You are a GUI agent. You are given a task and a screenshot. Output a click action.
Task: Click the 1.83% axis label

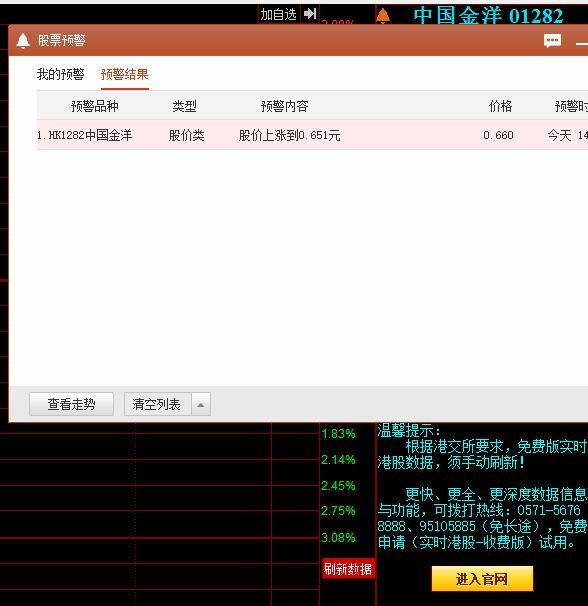tap(338, 434)
